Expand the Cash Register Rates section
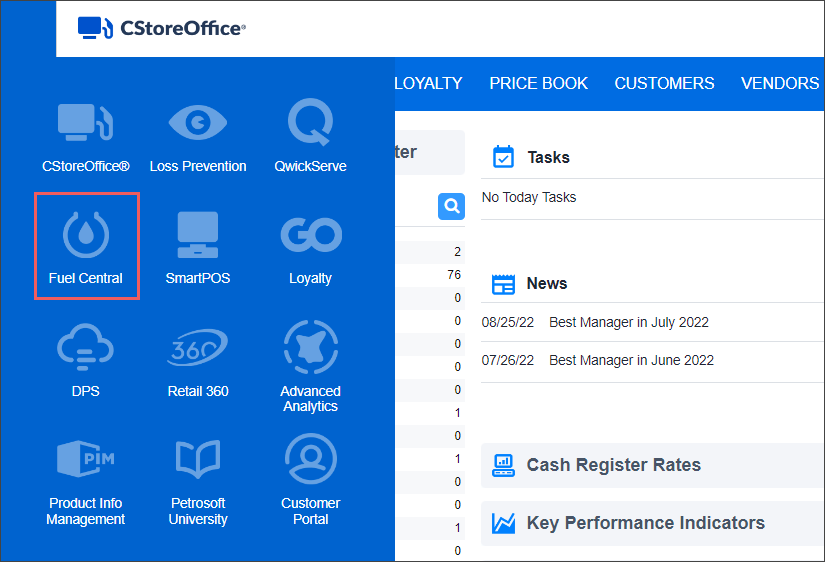Screen dimensions: 825x562 [x=613, y=465]
